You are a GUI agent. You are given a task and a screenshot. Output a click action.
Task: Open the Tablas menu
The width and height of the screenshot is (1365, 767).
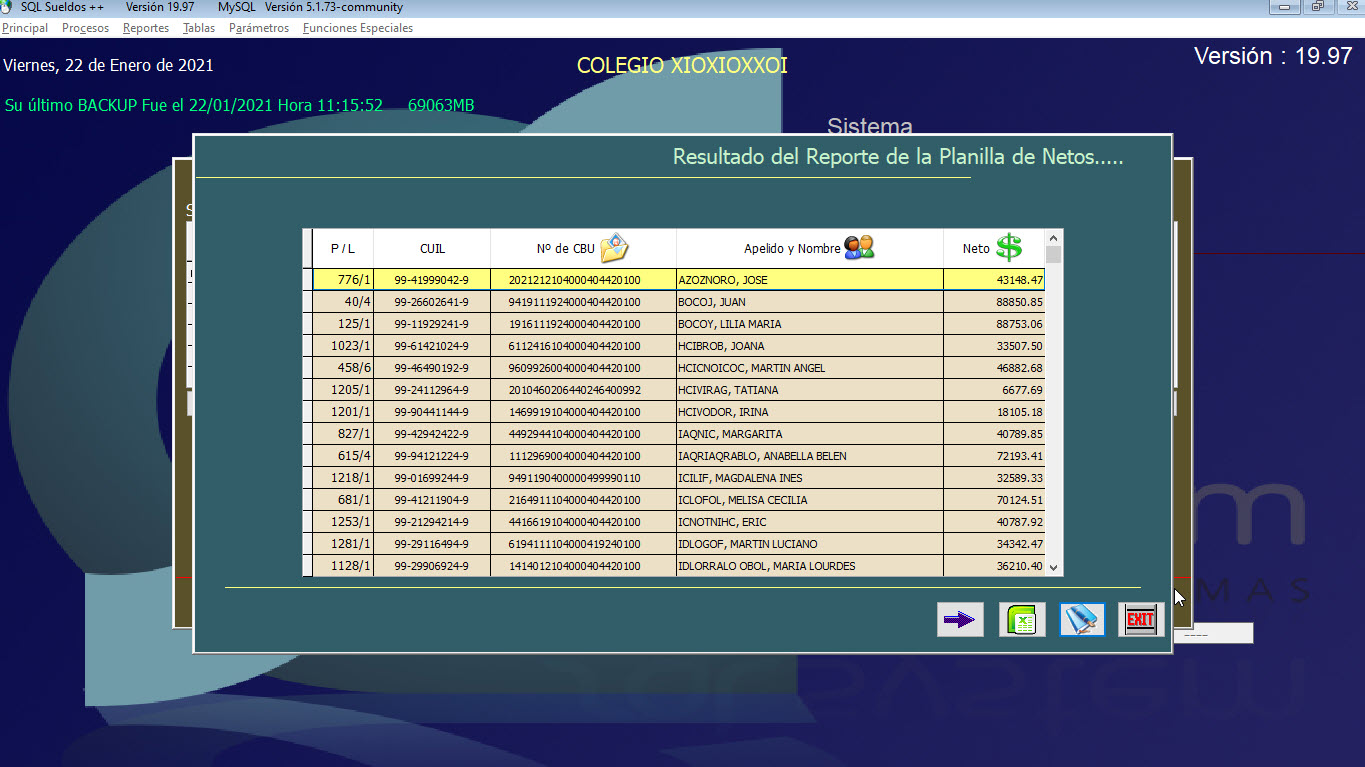(199, 28)
